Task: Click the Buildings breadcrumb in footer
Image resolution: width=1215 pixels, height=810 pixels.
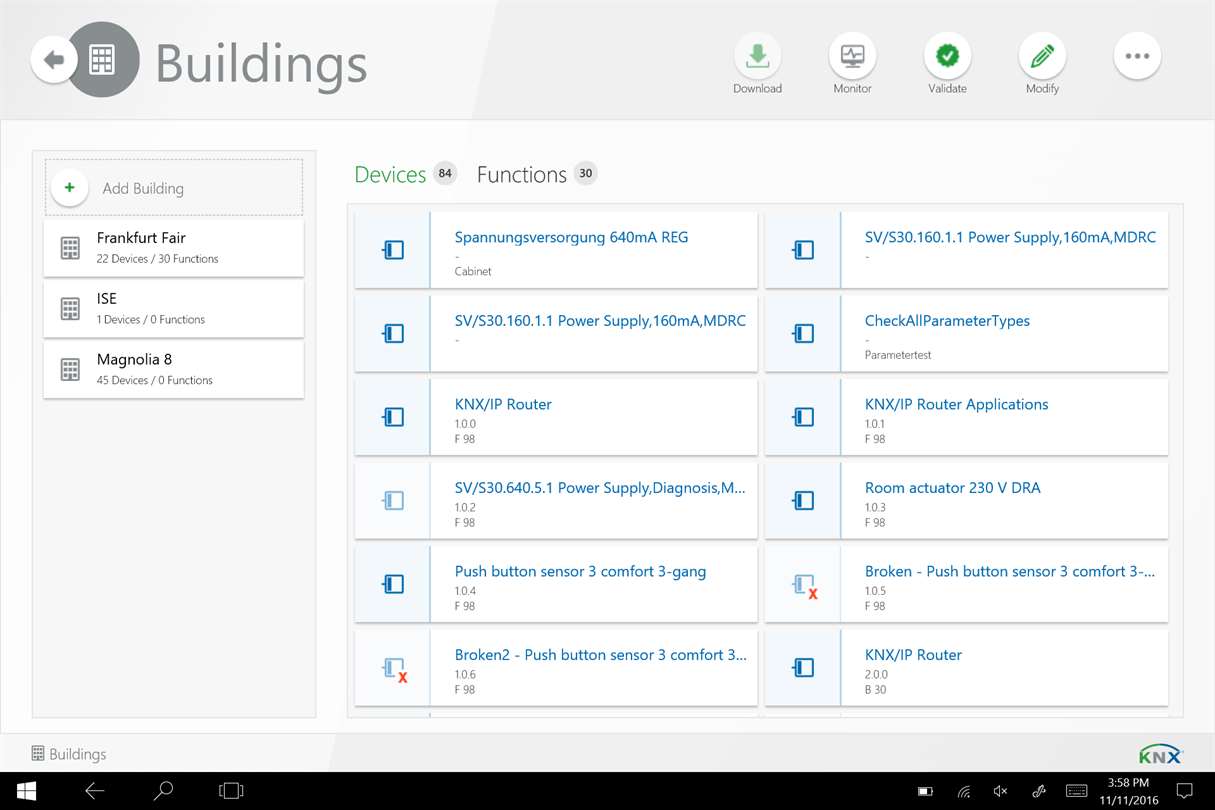Action: click(68, 754)
